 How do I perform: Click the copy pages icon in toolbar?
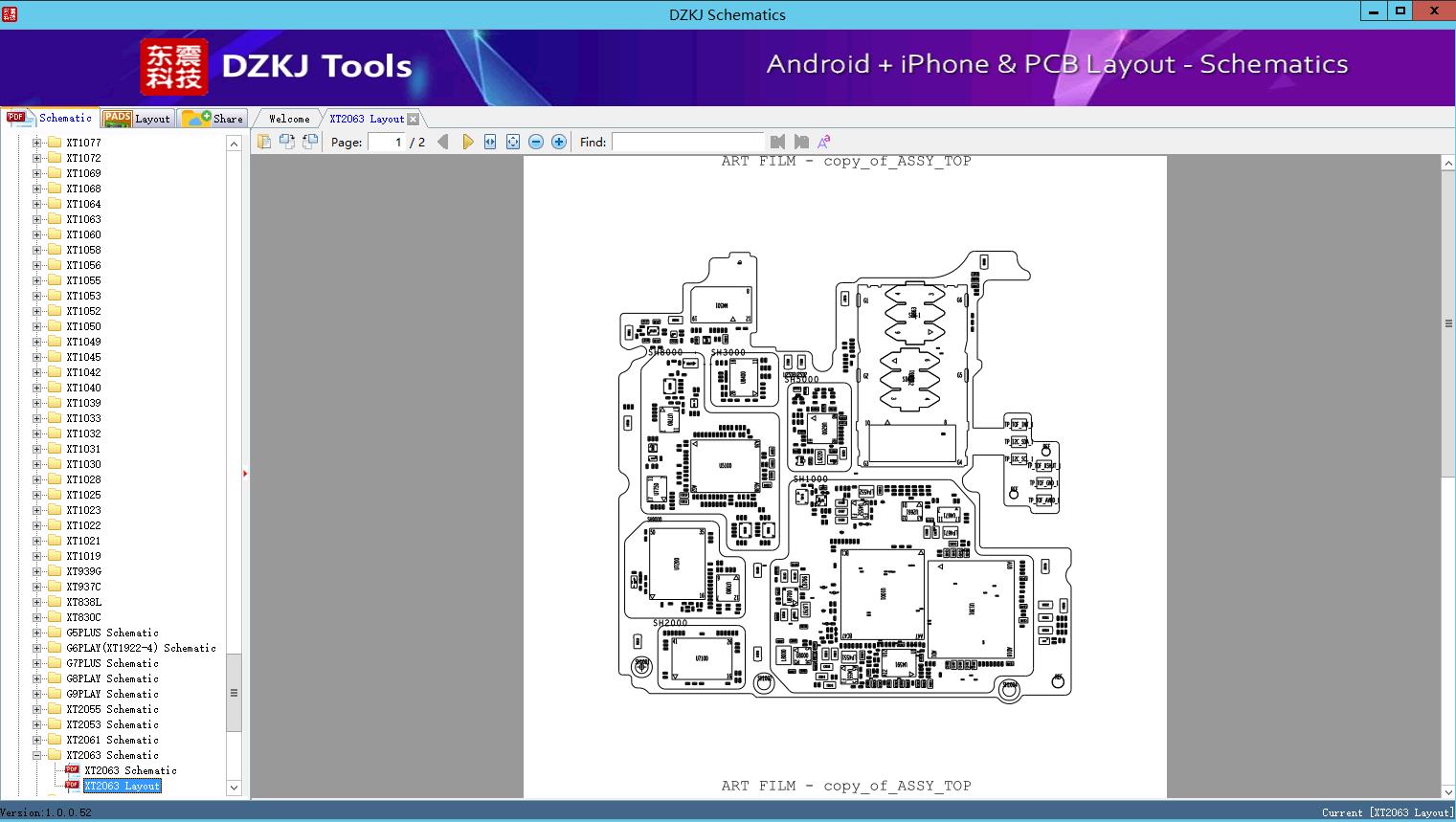pos(263,142)
